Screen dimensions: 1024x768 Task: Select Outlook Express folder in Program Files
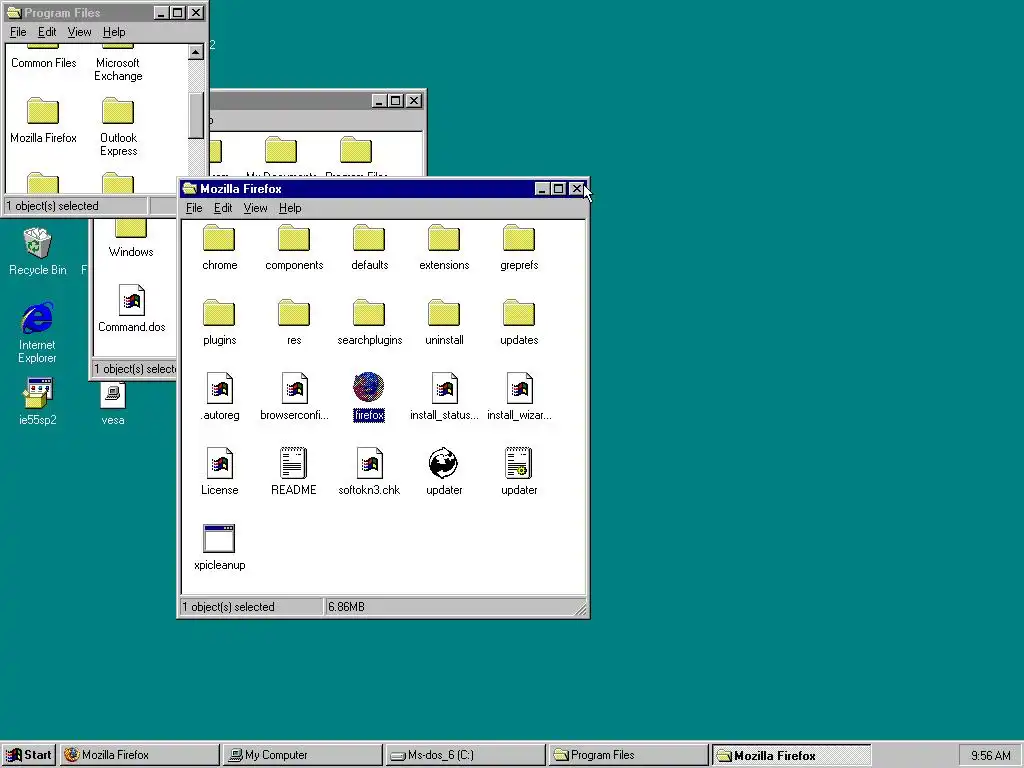tap(118, 112)
